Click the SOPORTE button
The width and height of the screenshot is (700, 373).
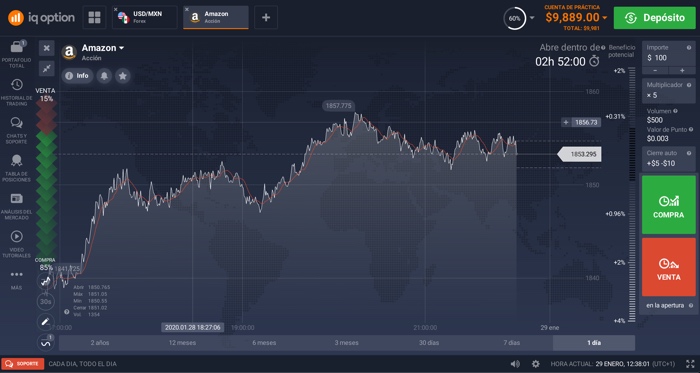pyautogui.click(x=23, y=364)
